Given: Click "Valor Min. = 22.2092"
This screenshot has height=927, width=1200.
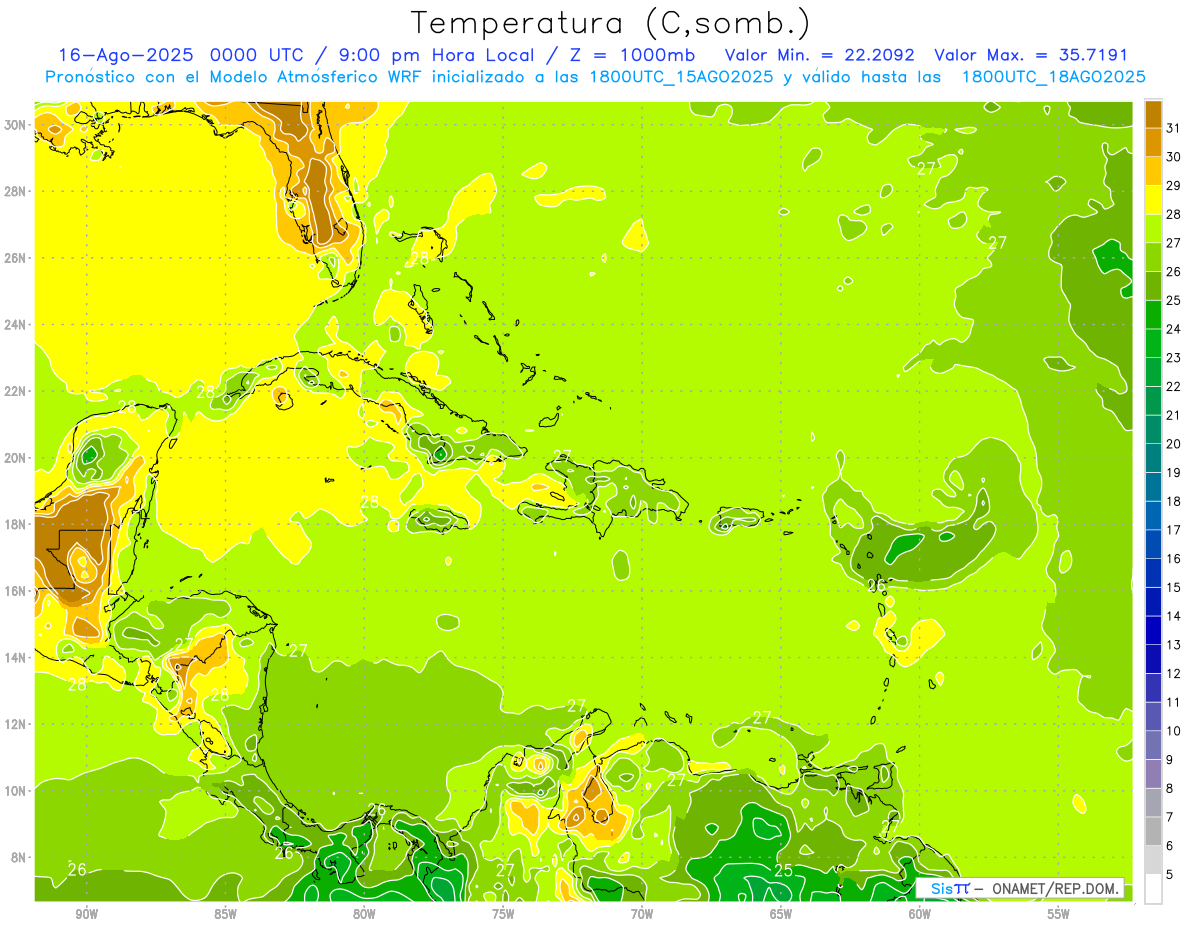Looking at the screenshot, I should click(821, 55).
